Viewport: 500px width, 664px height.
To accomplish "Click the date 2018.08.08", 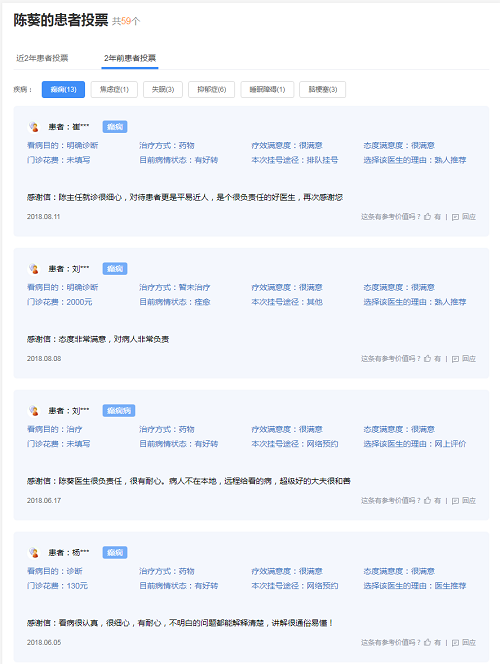I will pos(44,359).
